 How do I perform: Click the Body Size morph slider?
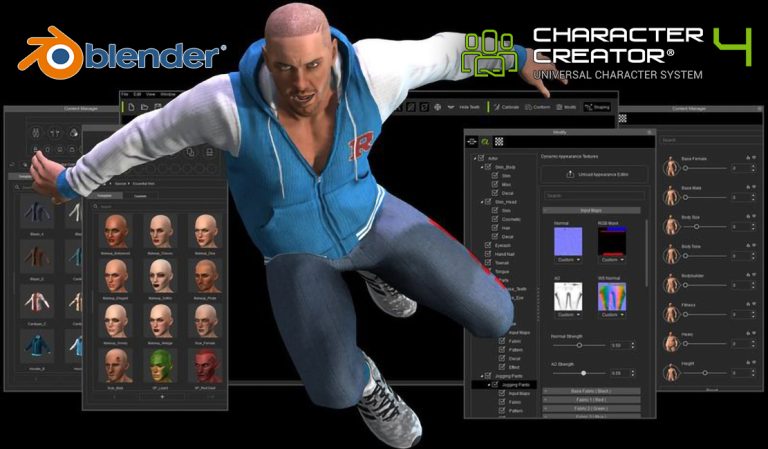[705, 227]
